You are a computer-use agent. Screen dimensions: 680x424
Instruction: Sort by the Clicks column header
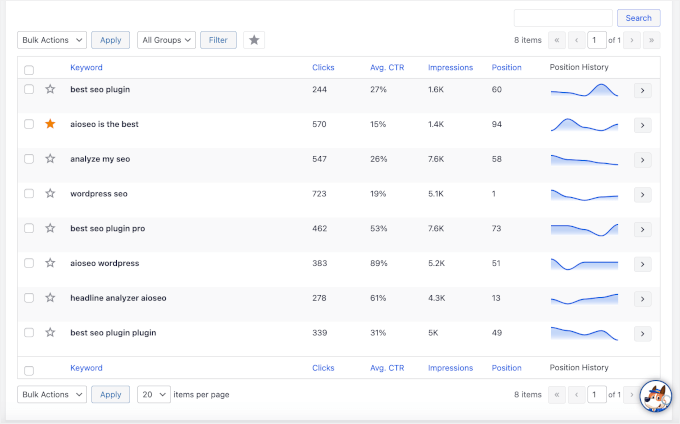click(323, 67)
